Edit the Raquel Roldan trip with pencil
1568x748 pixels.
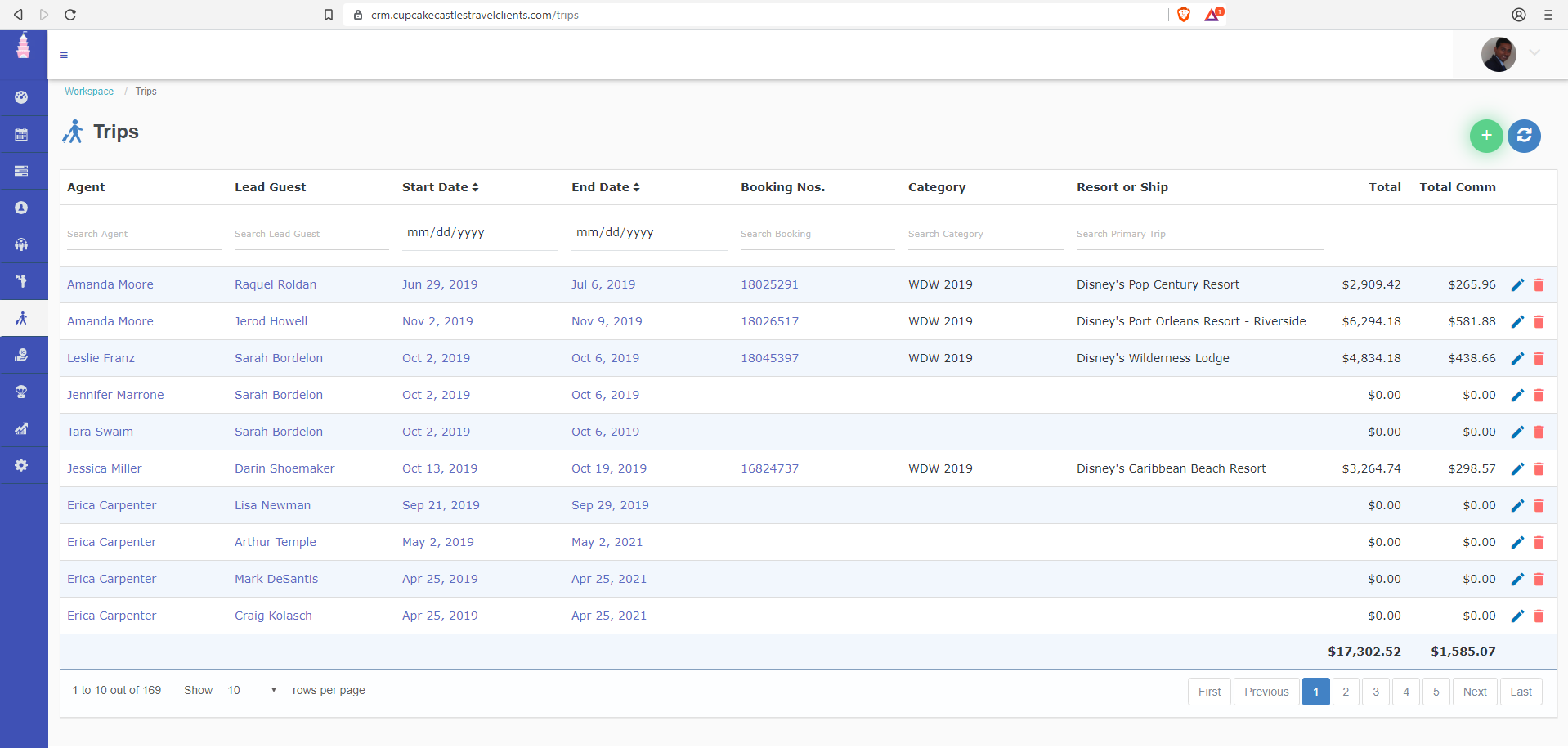(x=1517, y=284)
